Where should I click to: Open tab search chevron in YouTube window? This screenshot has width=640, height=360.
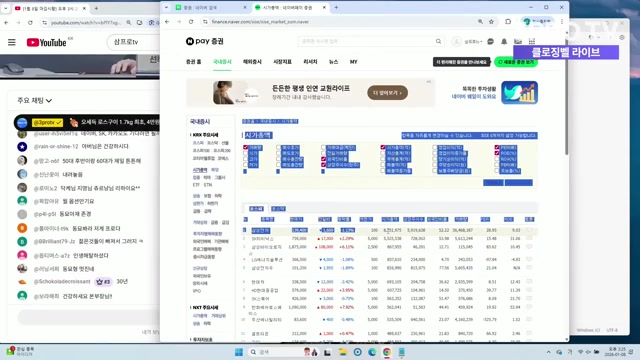(x=6, y=8)
